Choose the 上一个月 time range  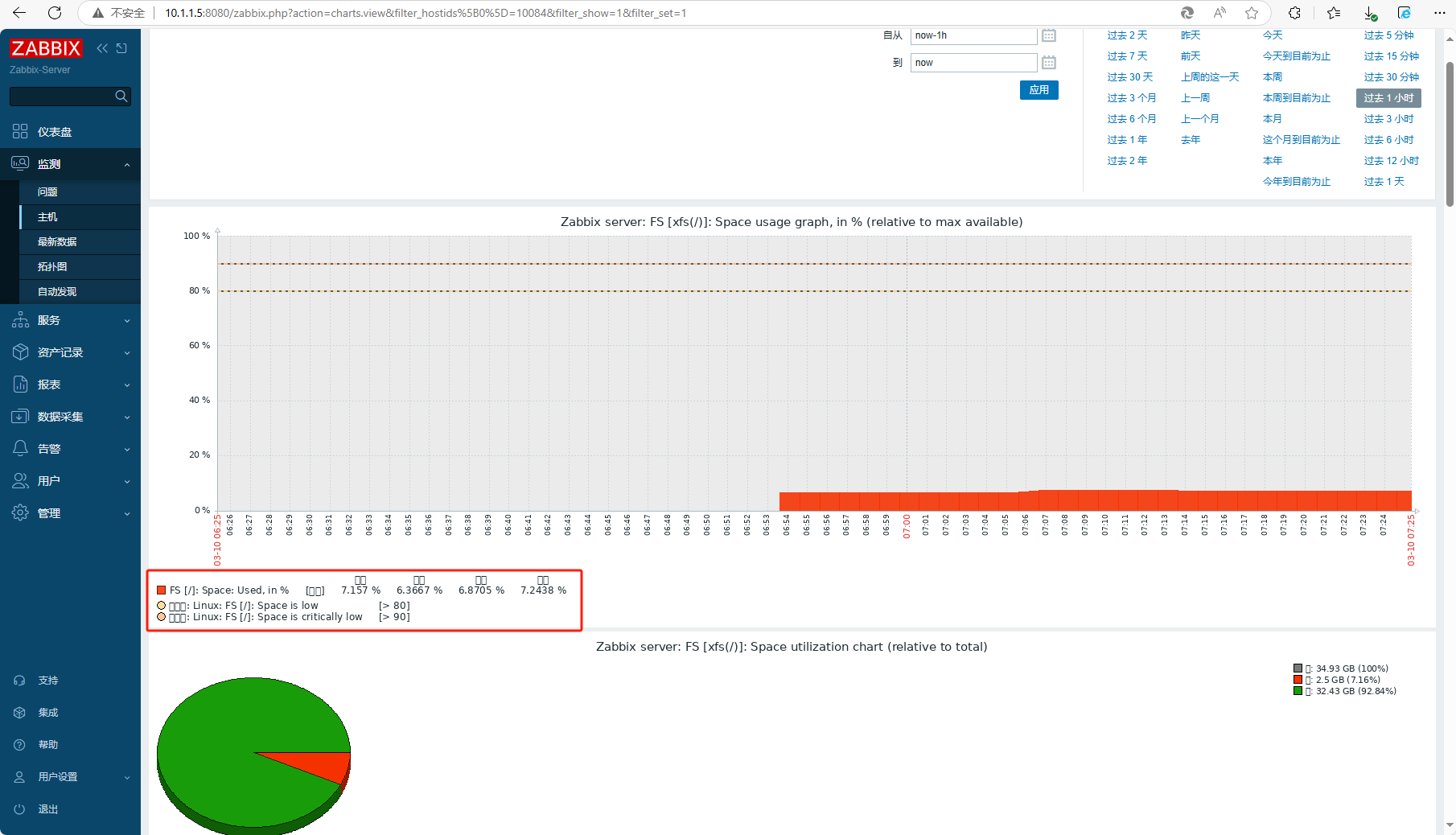click(1200, 119)
